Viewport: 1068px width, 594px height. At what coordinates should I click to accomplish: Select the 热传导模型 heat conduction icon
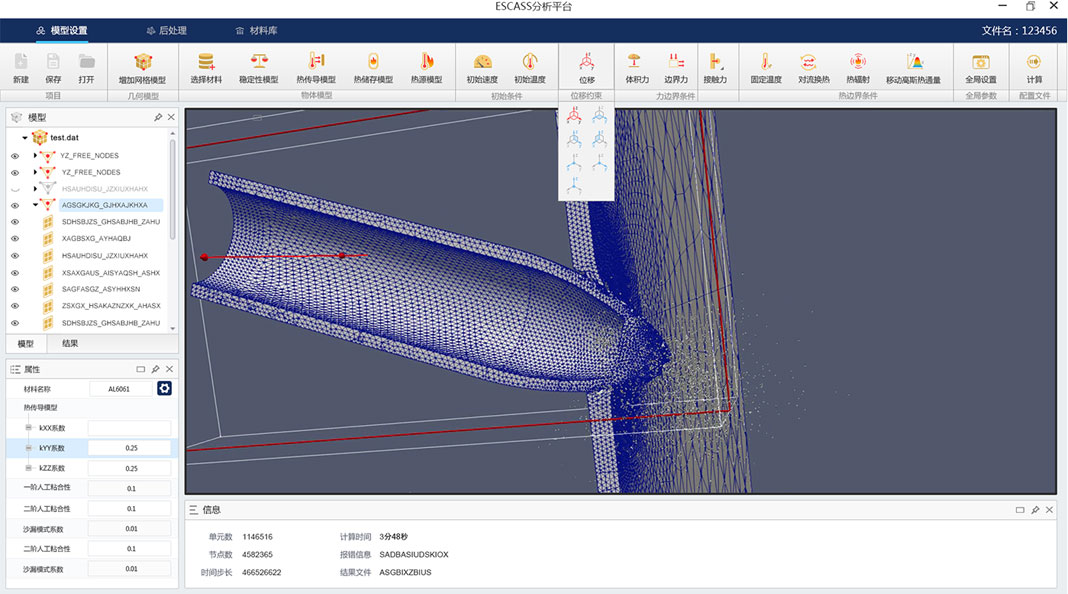(x=316, y=62)
